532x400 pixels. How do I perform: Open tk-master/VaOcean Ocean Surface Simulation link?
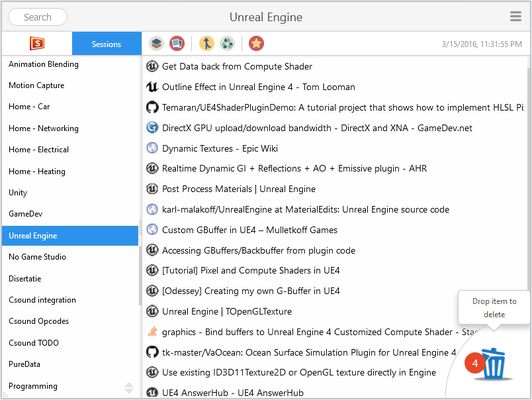click(x=309, y=353)
